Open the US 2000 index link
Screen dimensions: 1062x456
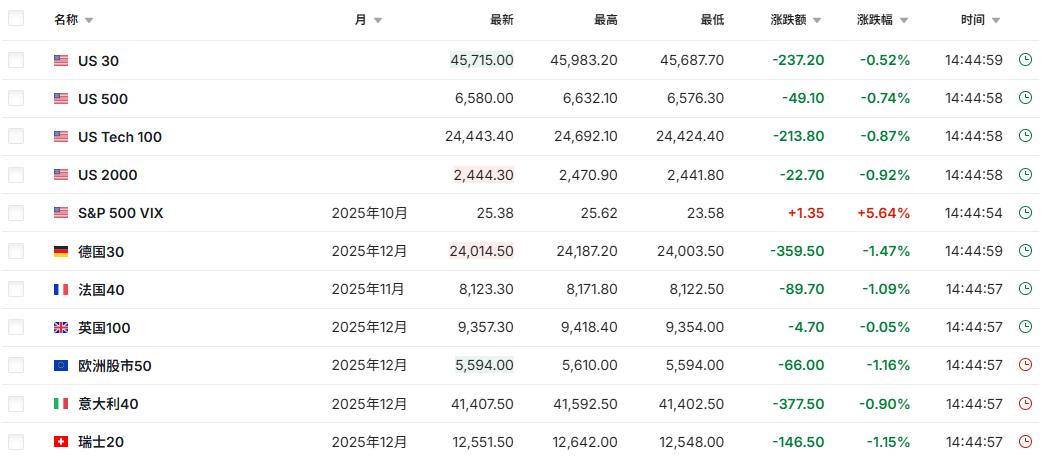click(107, 175)
